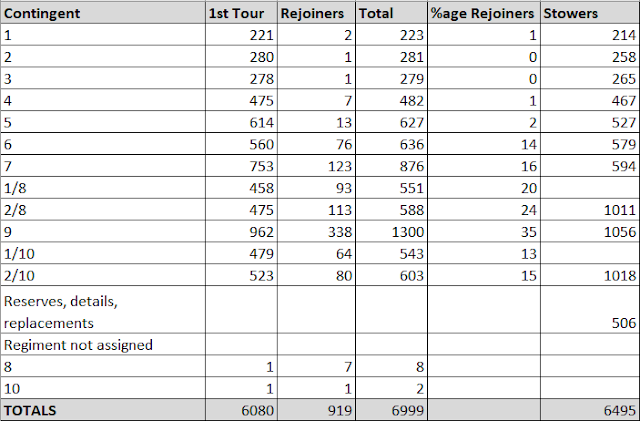The height and width of the screenshot is (421, 640).
Task: Select contingent label 2/10
Action: click(x=19, y=276)
